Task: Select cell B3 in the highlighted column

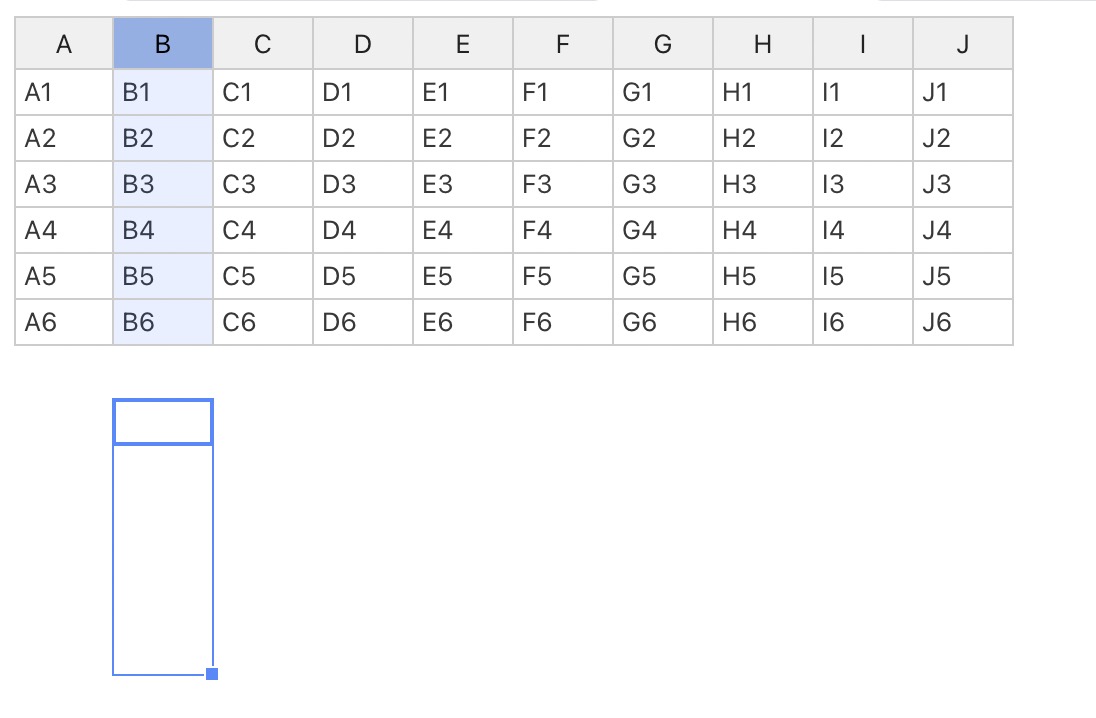Action: pyautogui.click(x=163, y=184)
